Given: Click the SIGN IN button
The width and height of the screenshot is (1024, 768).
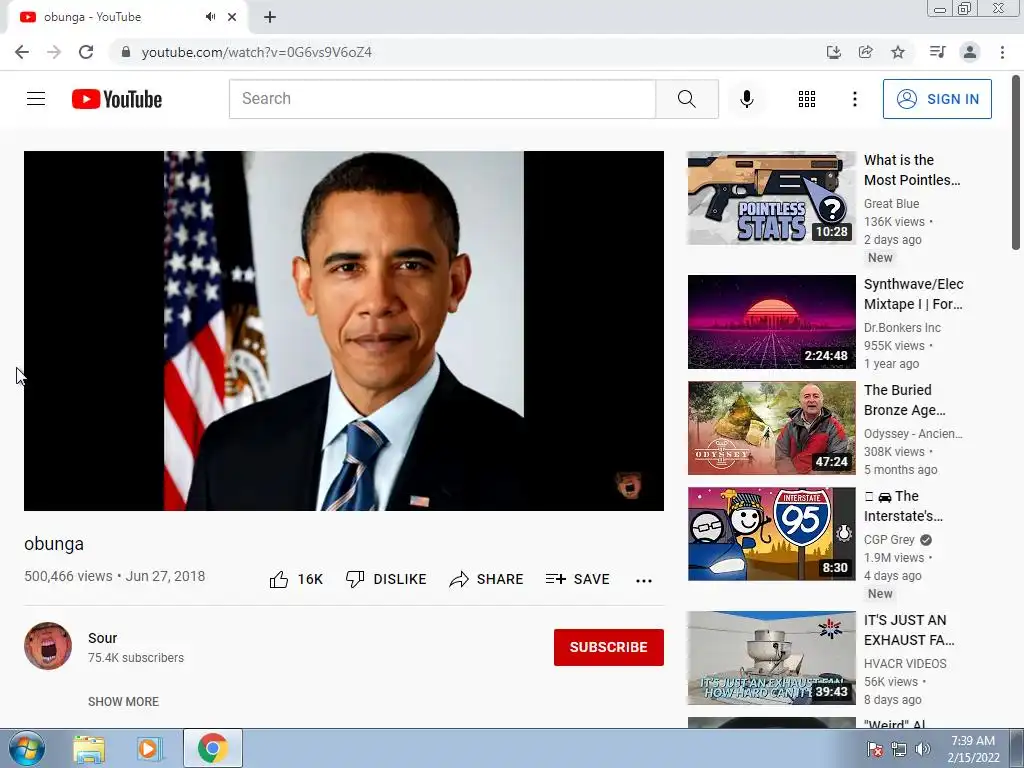Looking at the screenshot, I should [x=937, y=99].
